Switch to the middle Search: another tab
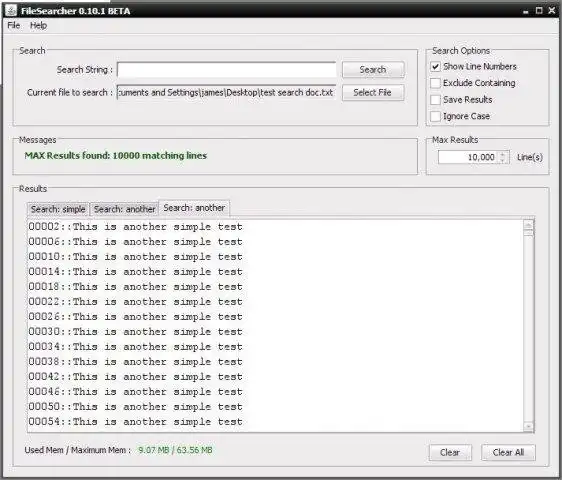 coord(124,209)
